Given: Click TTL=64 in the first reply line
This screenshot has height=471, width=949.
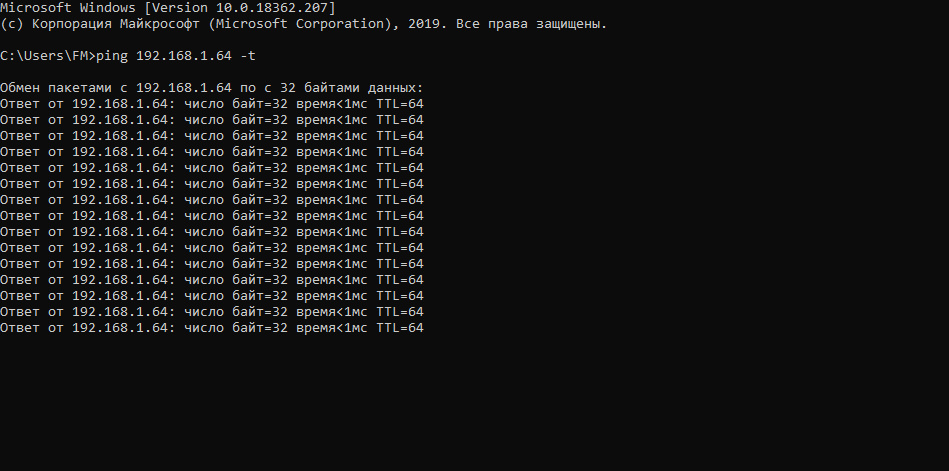Looking at the screenshot, I should pyautogui.click(x=400, y=103).
